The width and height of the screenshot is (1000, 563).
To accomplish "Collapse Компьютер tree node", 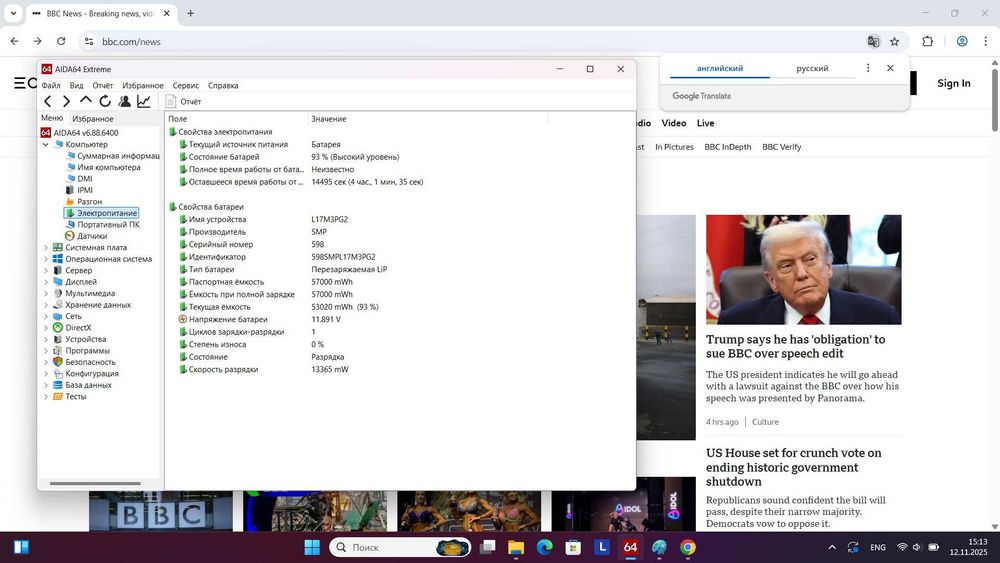I will click(46, 145).
